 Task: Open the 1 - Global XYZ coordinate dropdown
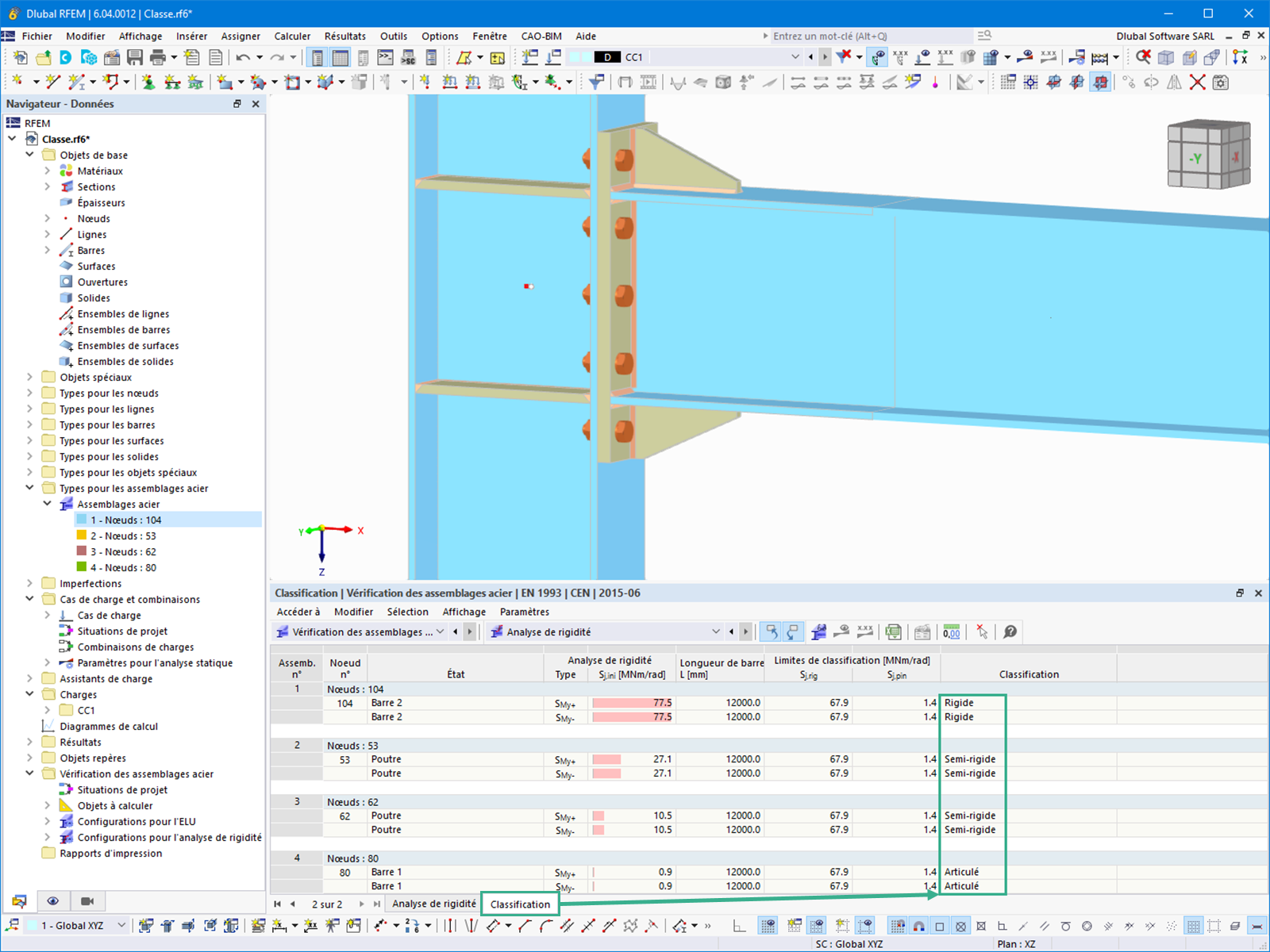click(x=121, y=925)
